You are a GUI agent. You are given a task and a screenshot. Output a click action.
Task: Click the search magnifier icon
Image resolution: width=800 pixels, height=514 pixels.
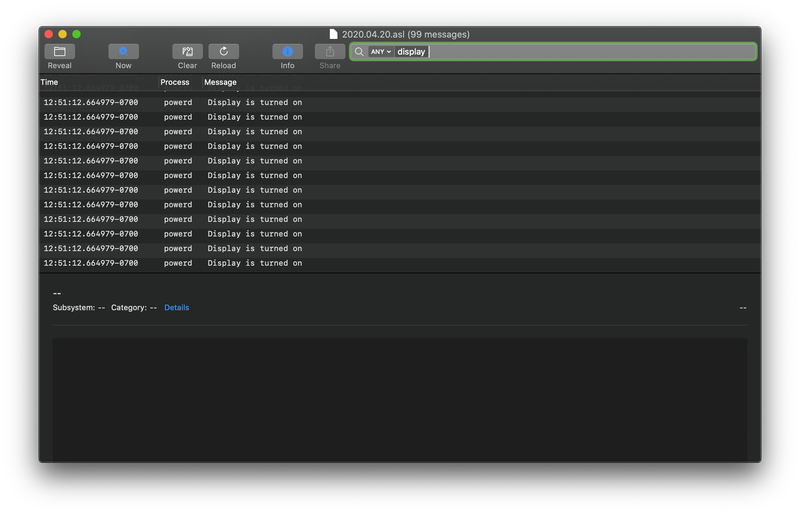click(359, 52)
